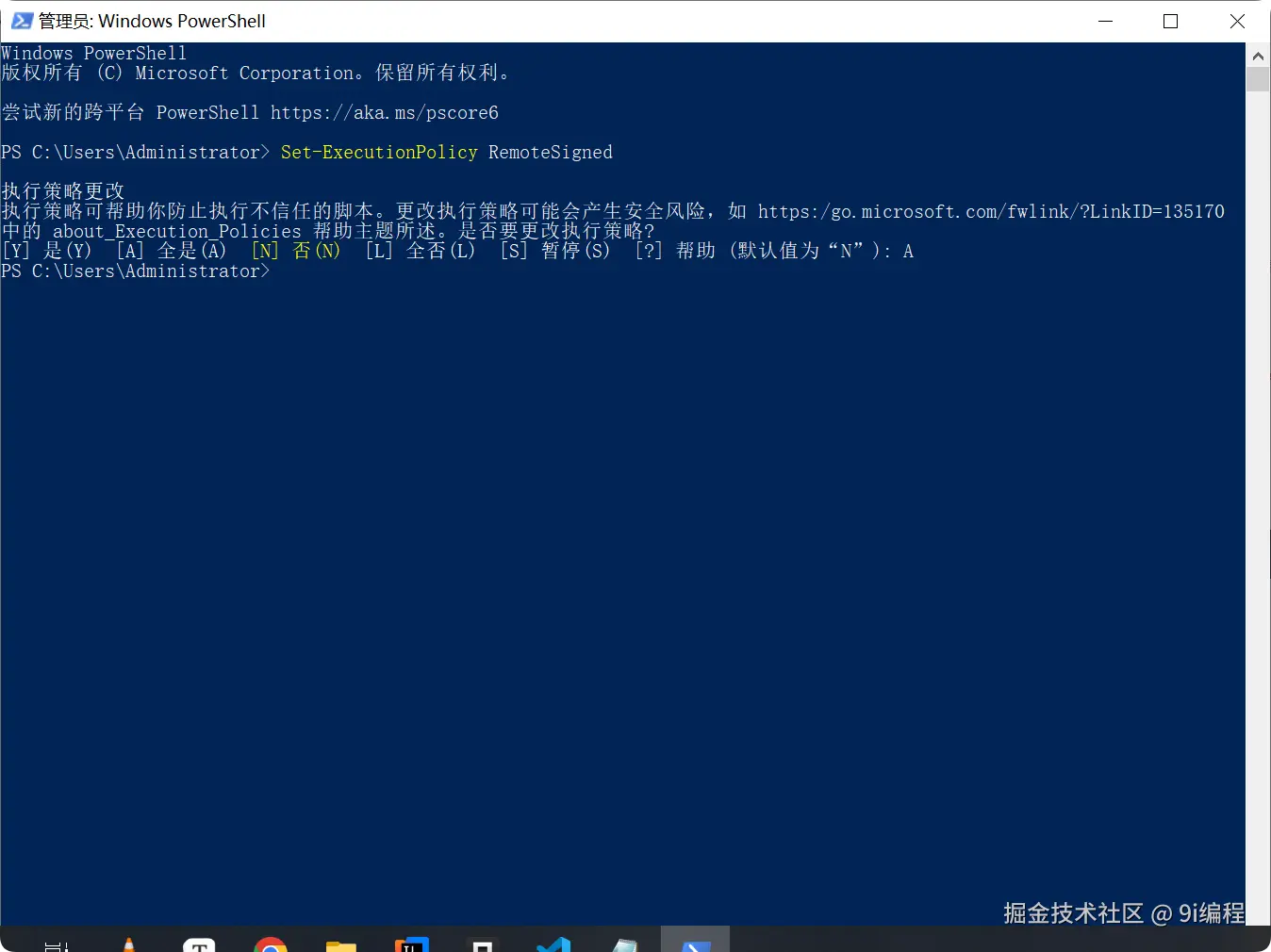Click the vertical scrollbar thumb
This screenshot has height=952, width=1271.
[1258, 79]
